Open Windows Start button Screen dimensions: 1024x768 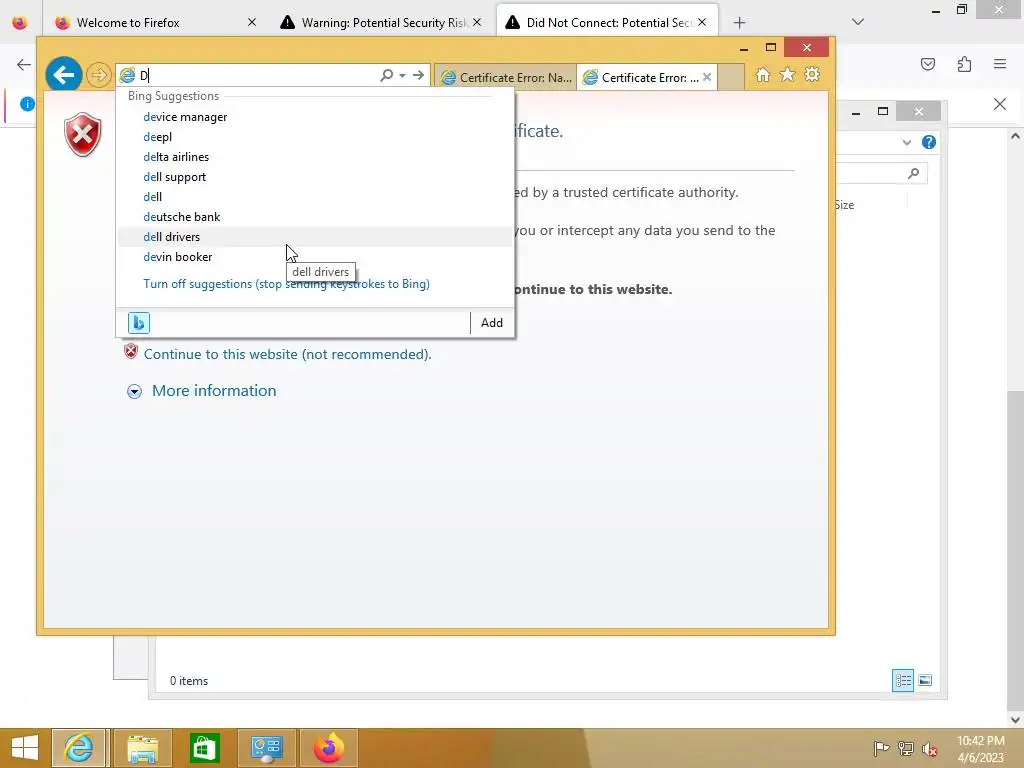25,748
